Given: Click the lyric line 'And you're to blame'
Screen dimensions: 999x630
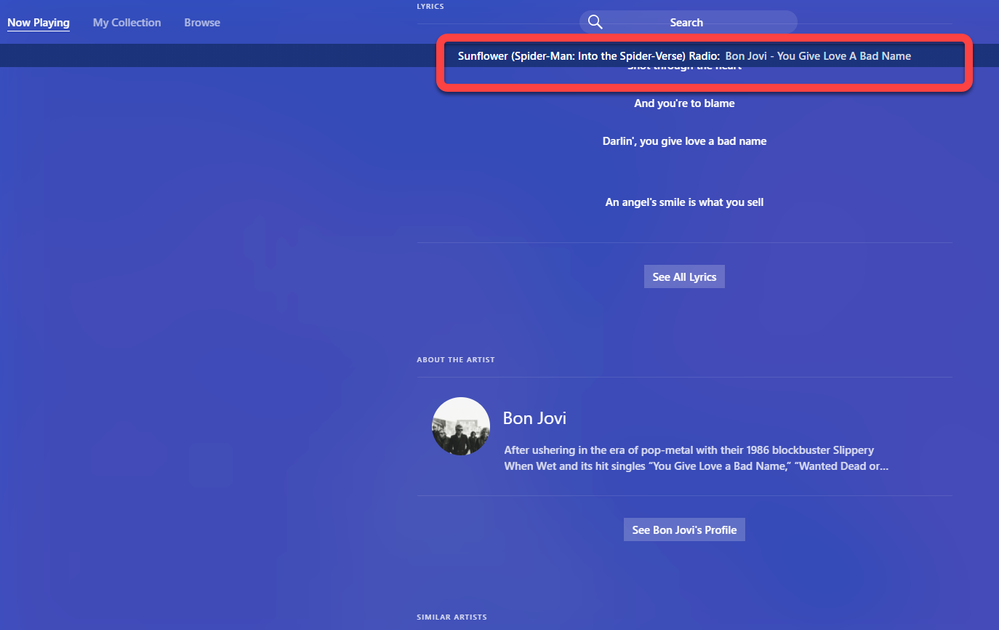Looking at the screenshot, I should coord(684,103).
